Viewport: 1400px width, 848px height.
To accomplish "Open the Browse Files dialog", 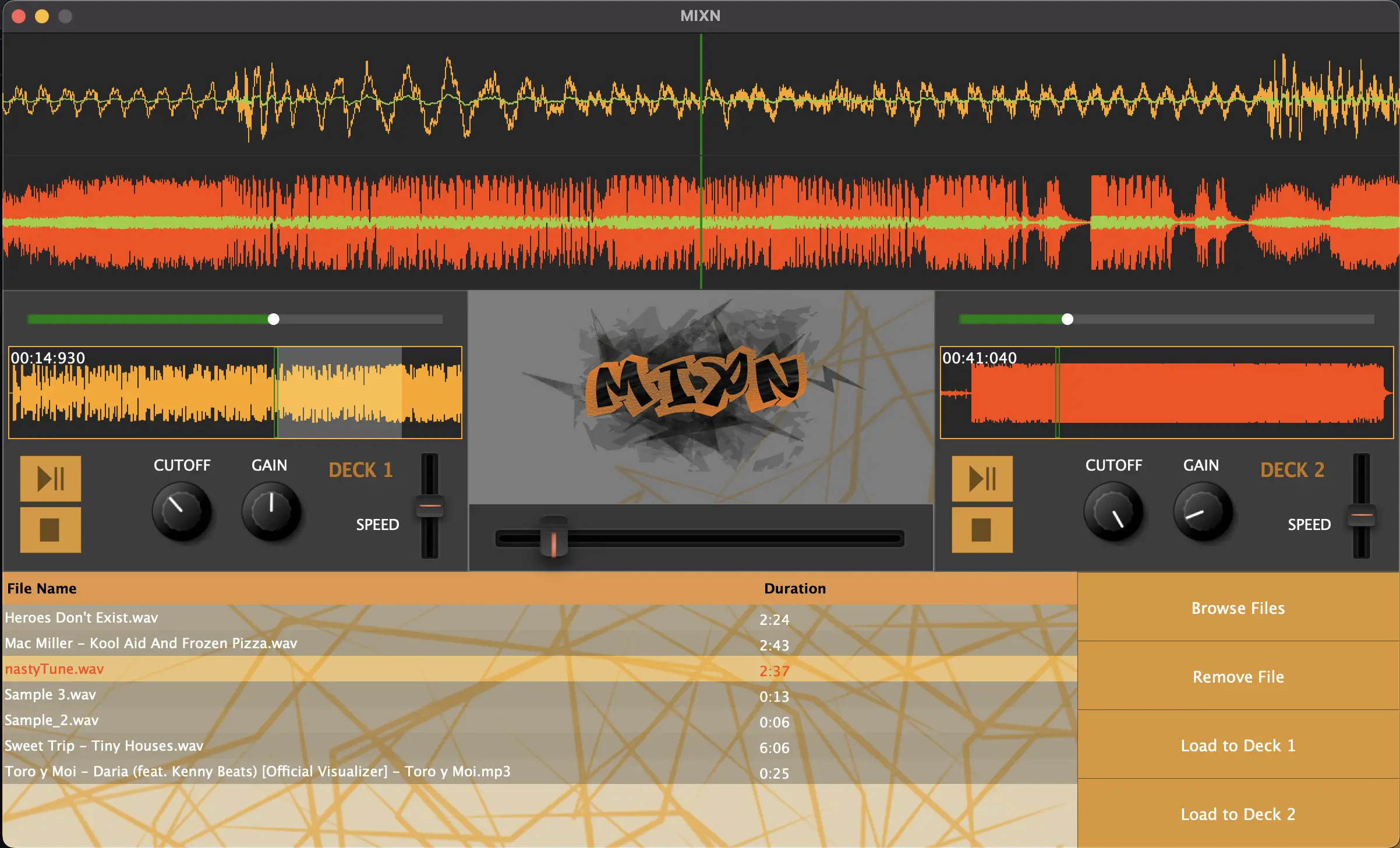I will 1238,607.
